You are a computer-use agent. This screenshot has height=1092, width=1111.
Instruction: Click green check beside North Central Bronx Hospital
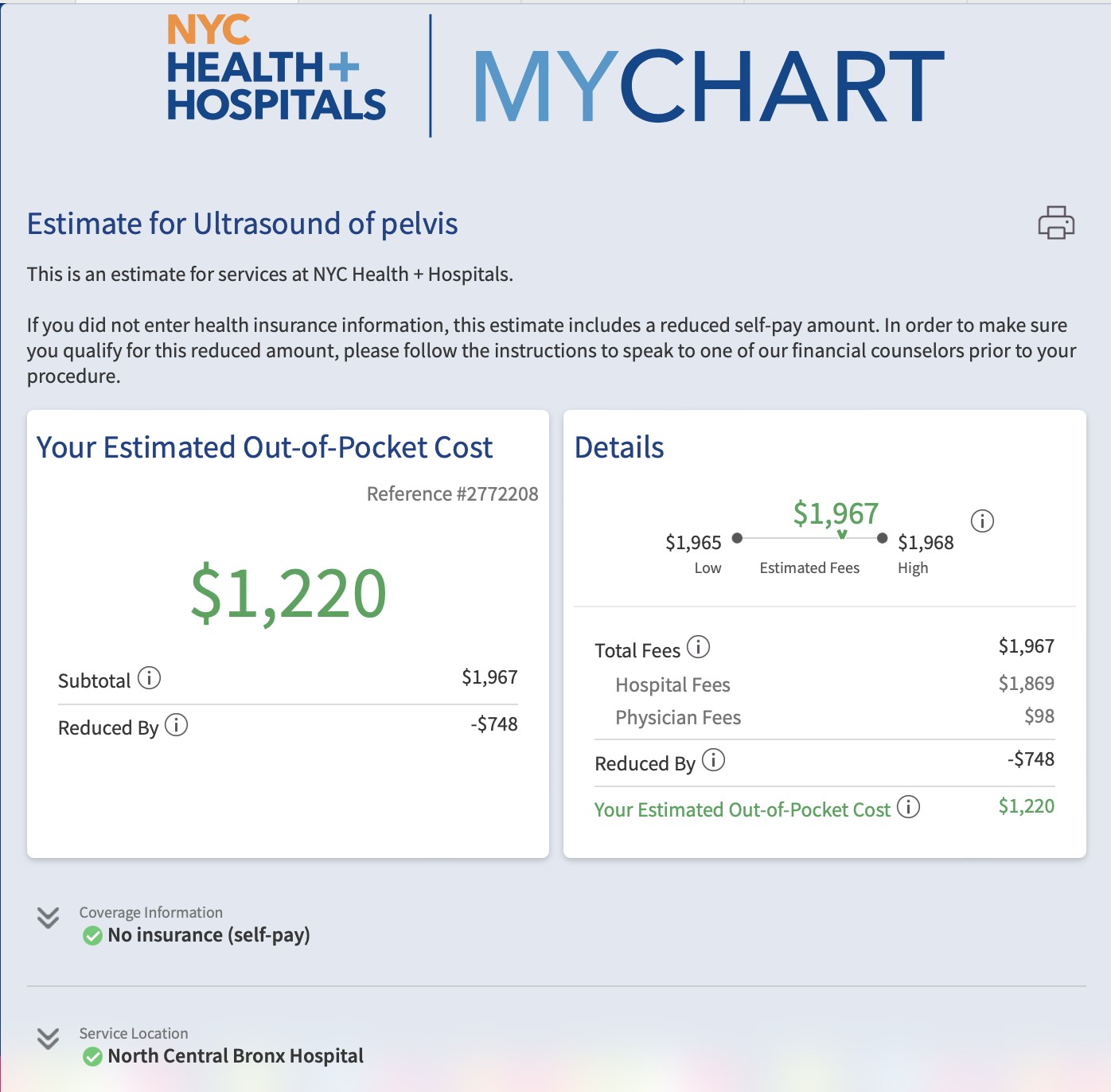(x=93, y=1057)
